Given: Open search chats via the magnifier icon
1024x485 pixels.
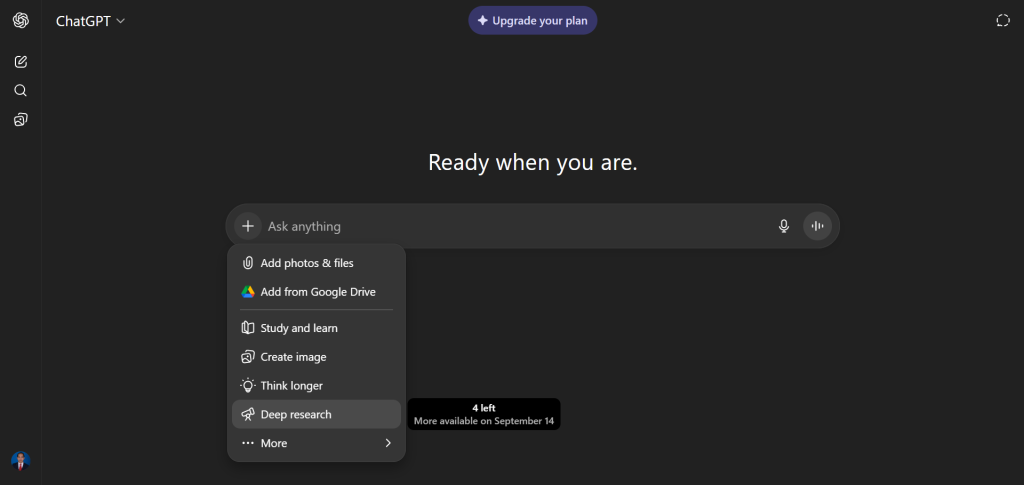Looking at the screenshot, I should click(20, 90).
